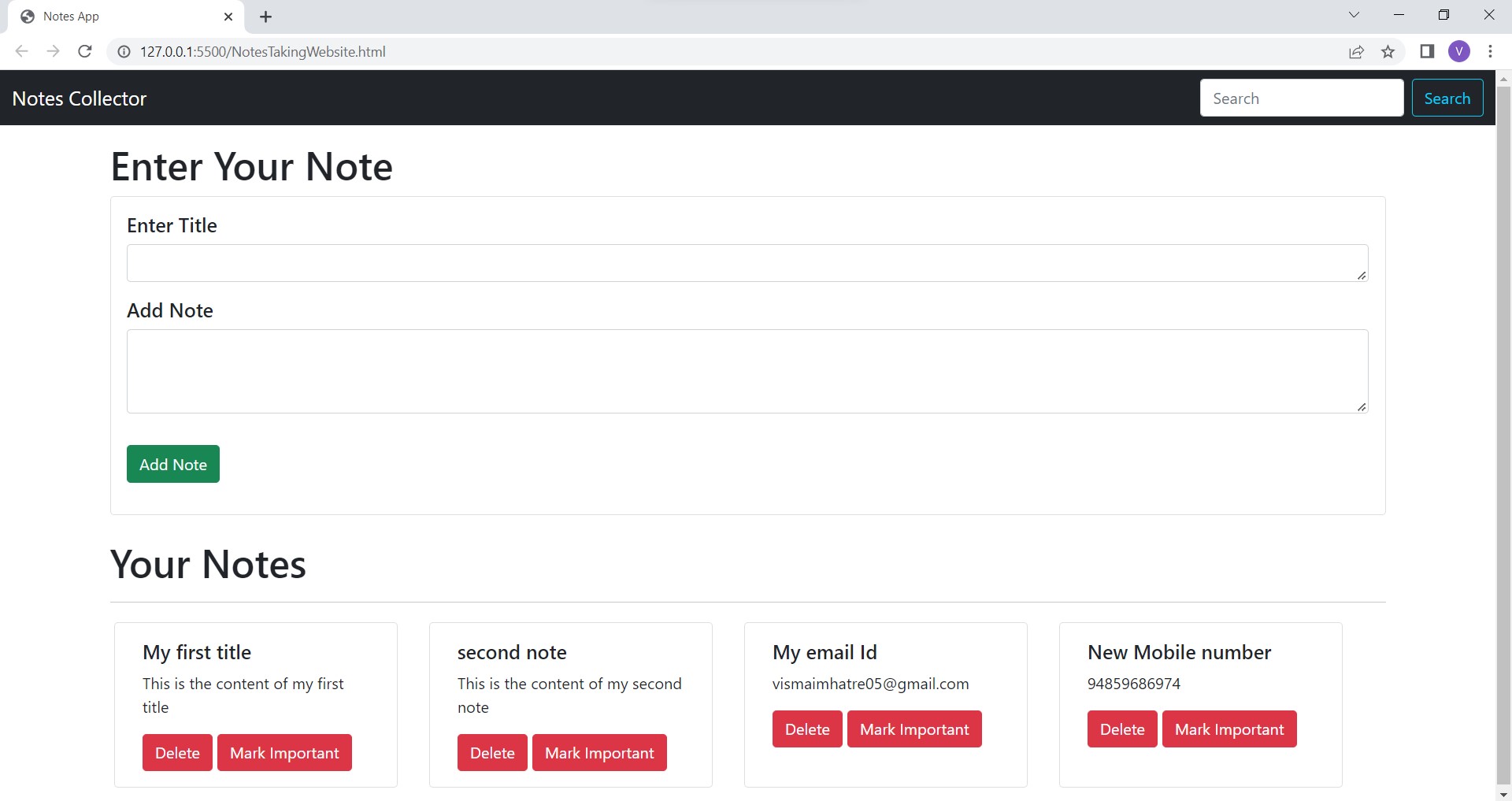Click the Enter Title text area
1512x801 pixels.
(x=747, y=262)
